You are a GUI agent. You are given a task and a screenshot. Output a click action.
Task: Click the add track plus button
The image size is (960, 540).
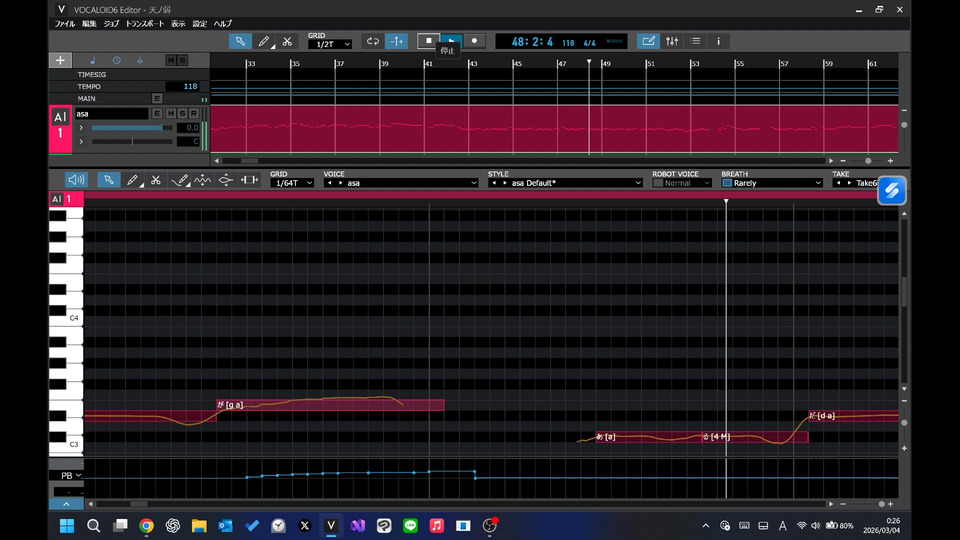click(60, 61)
